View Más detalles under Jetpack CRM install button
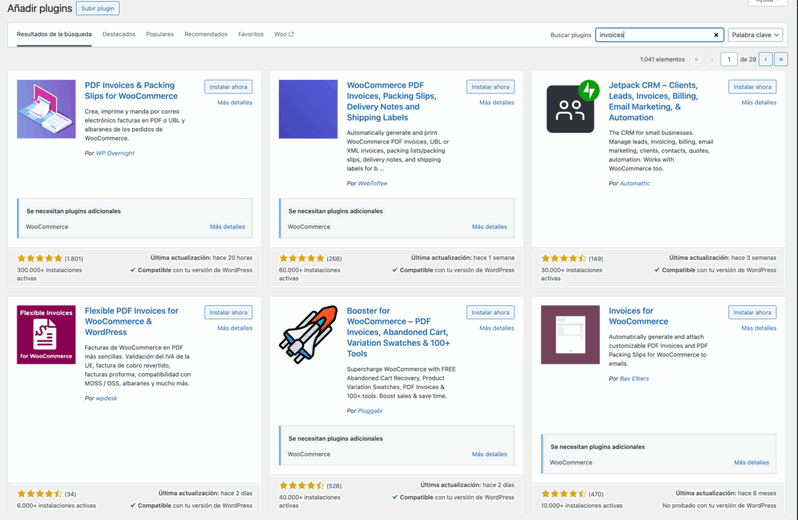Image resolution: width=798 pixels, height=520 pixels. pos(759,102)
